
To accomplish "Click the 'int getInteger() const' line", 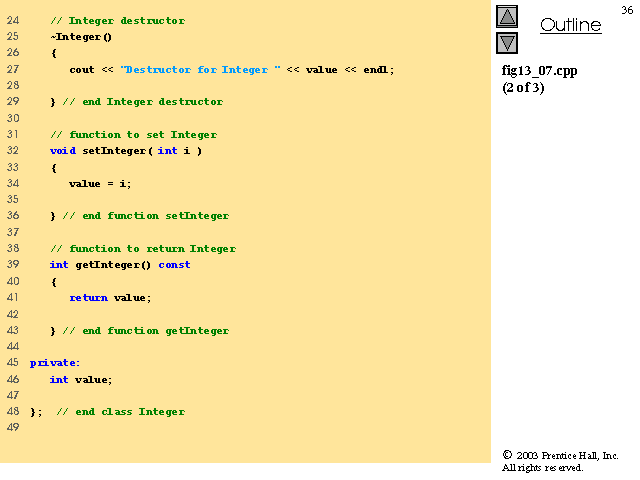I will coord(120,265).
